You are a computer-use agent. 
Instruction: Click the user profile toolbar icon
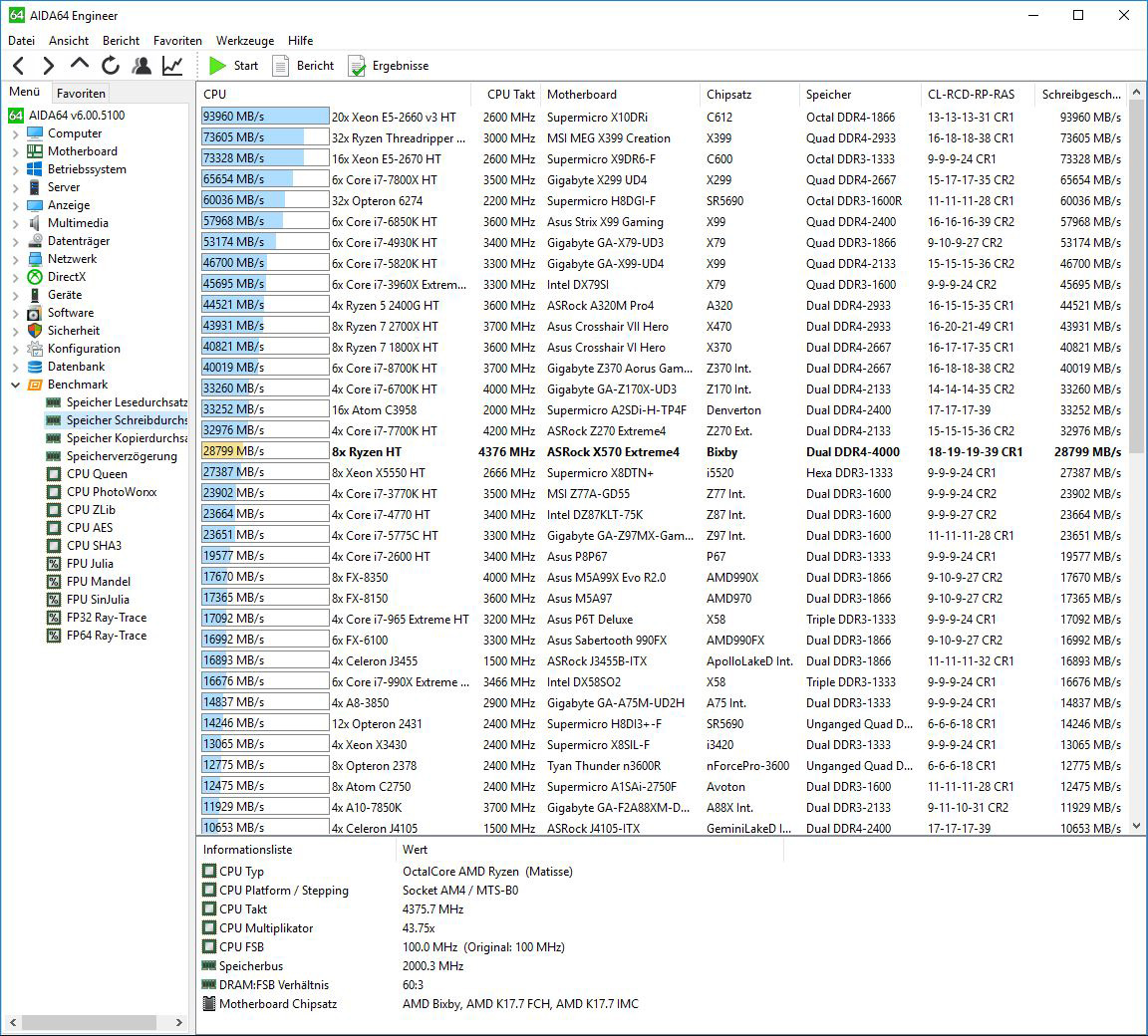pos(142,66)
